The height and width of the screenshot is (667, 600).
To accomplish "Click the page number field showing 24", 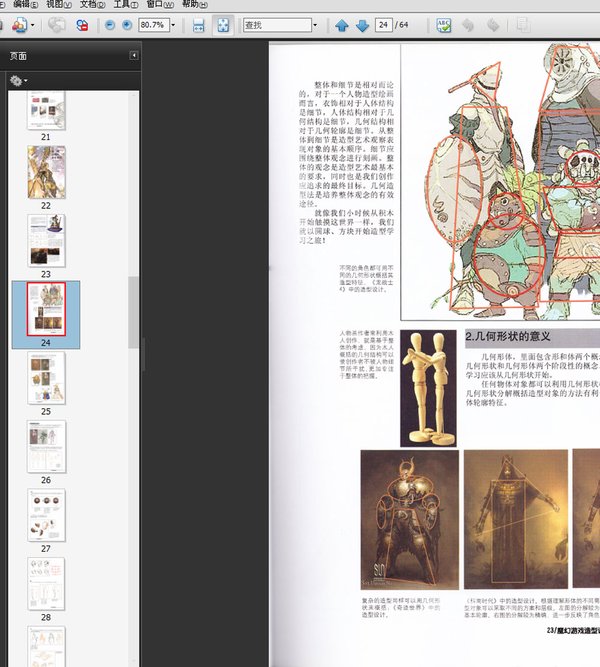I will click(383, 25).
